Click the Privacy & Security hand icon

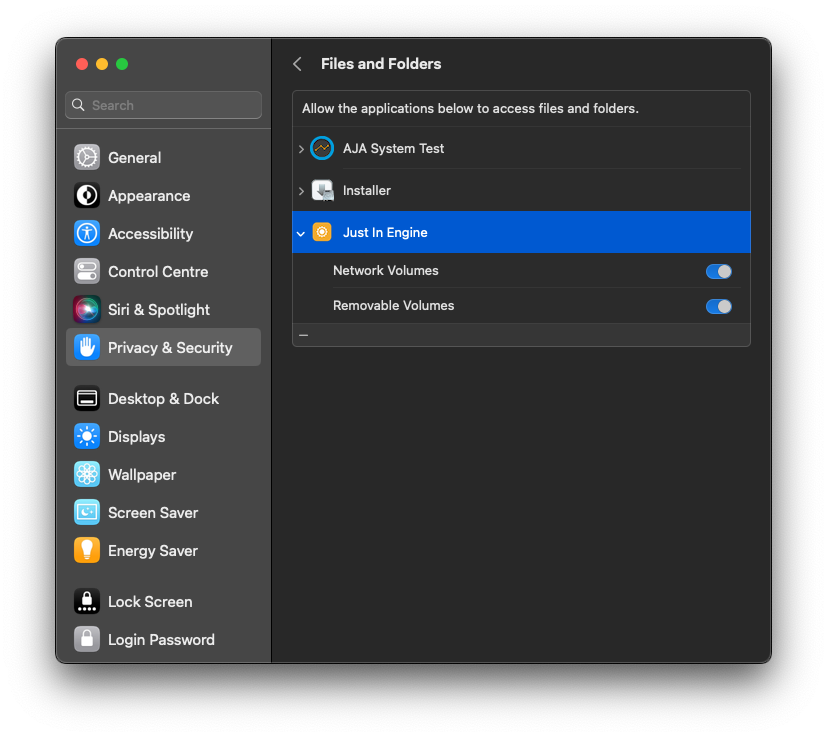[x=87, y=347]
